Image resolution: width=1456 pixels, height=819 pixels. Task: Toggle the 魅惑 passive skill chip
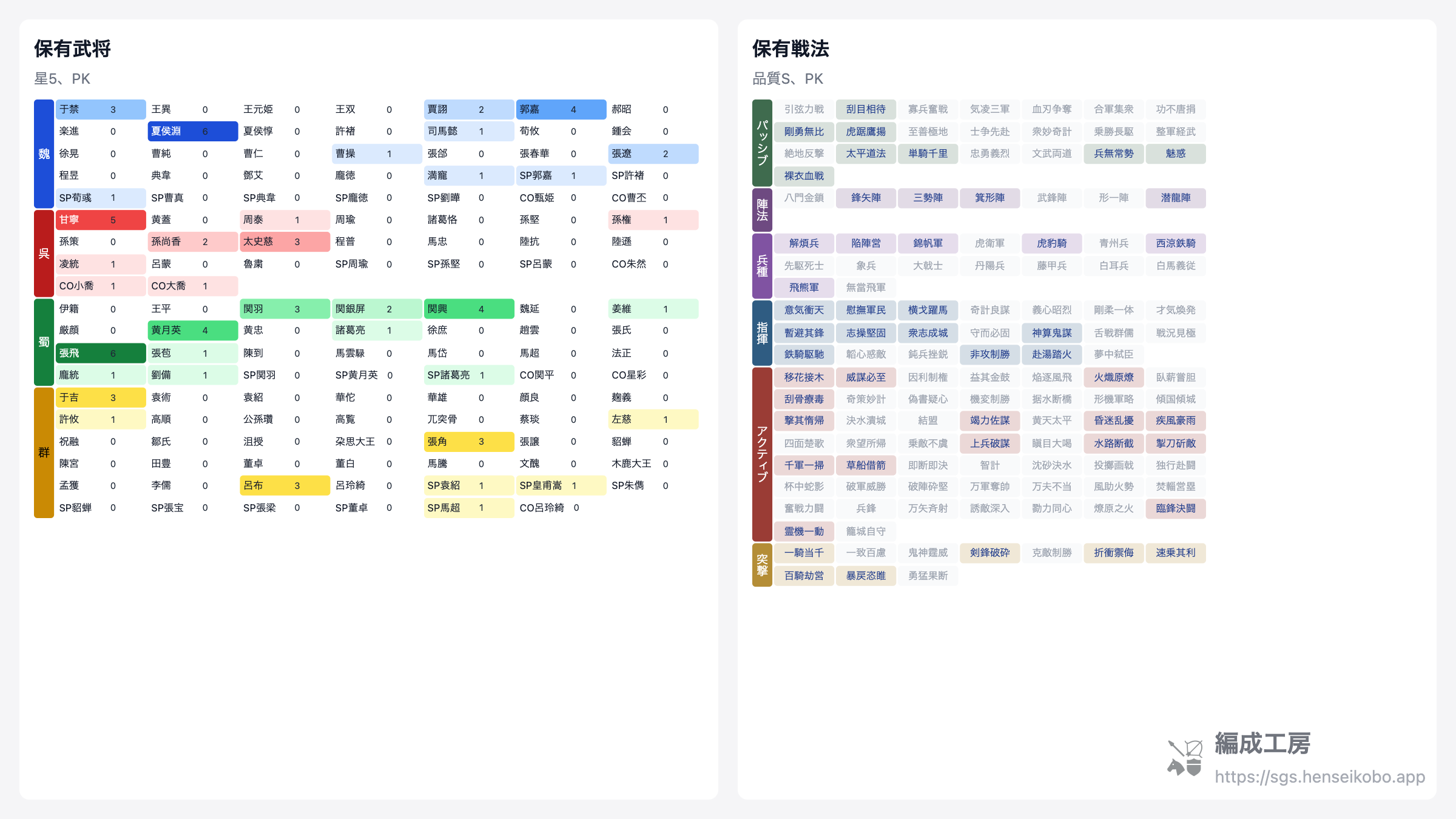coord(1176,153)
